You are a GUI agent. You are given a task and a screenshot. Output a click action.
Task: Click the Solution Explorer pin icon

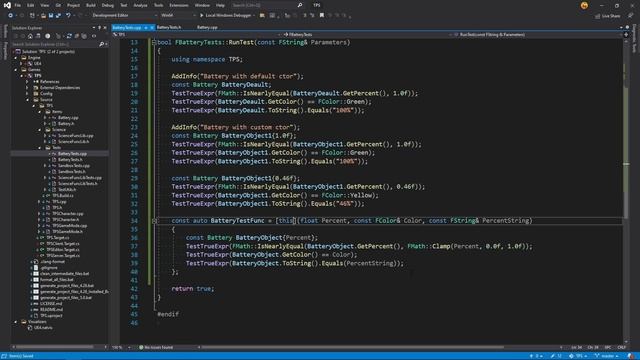tap(99, 28)
